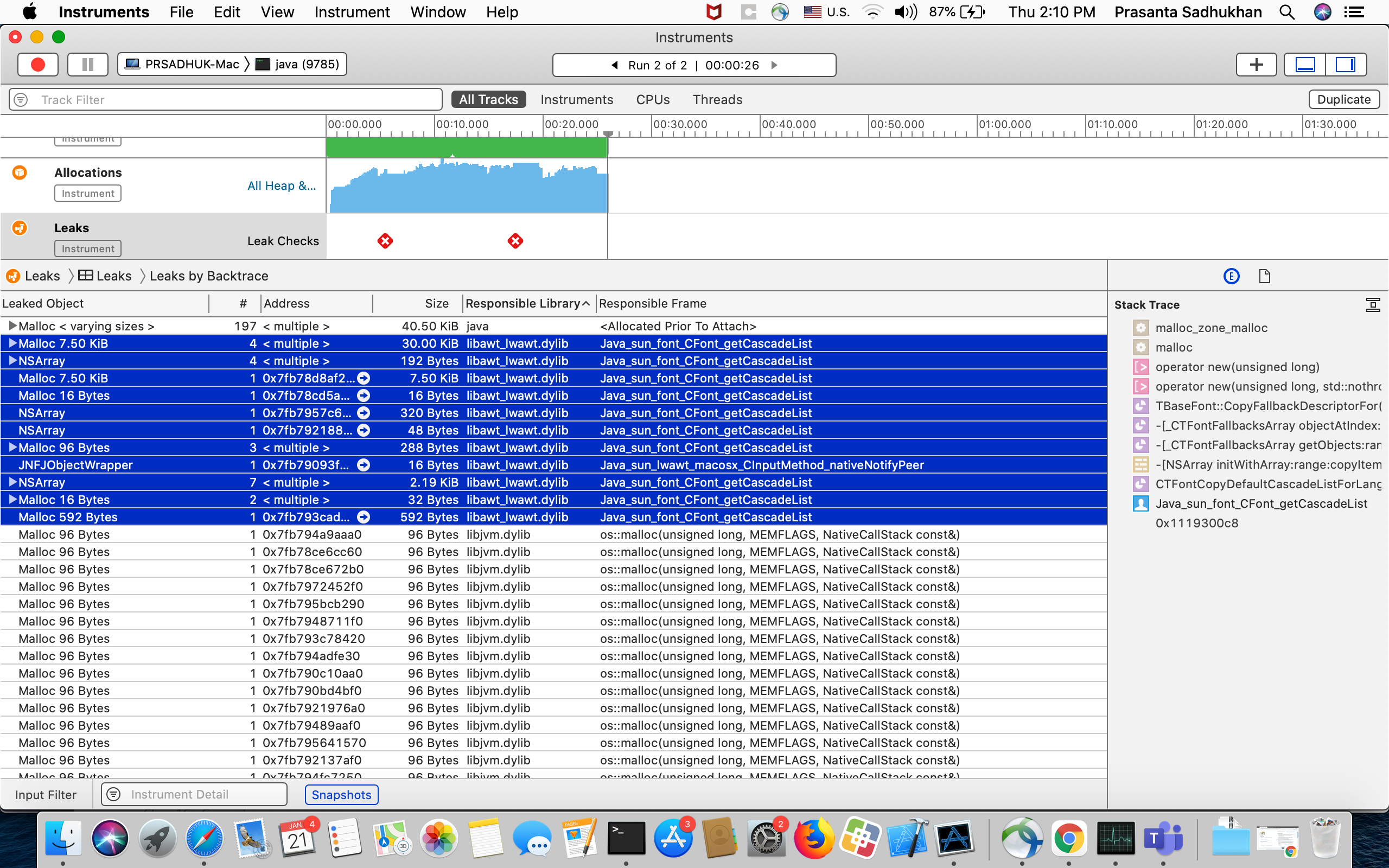Screen dimensions: 1389x868
Task: Click the document icon in inspector
Action: [1264, 276]
